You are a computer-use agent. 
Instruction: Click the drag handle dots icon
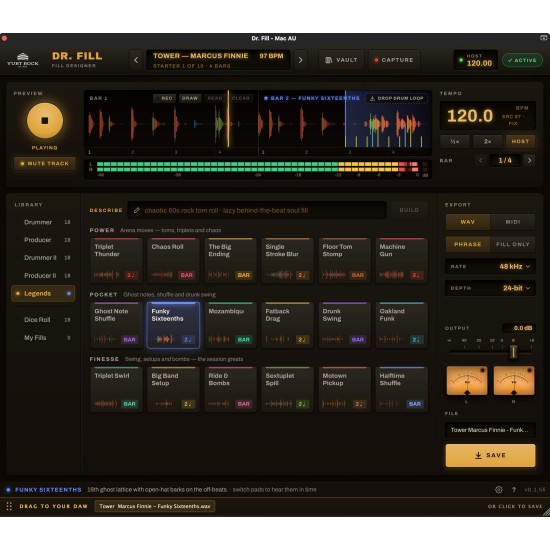[9, 506]
